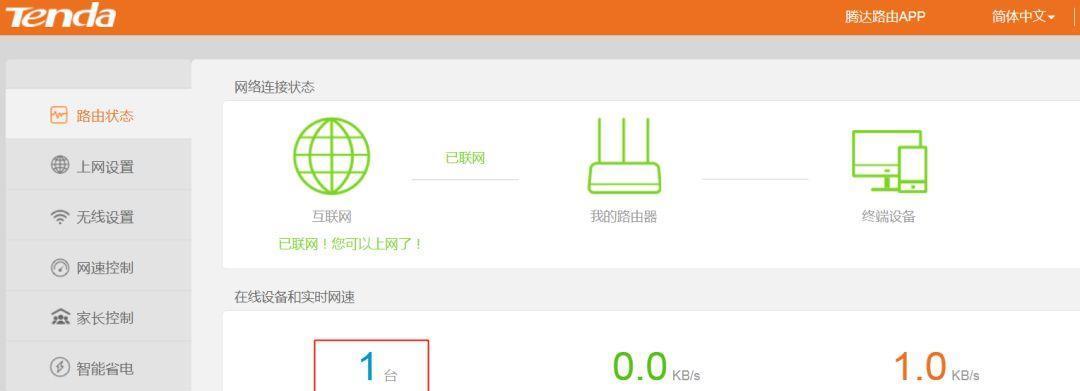Click the 网速控制 gauge icon
The height and width of the screenshot is (391, 1080).
(60, 267)
